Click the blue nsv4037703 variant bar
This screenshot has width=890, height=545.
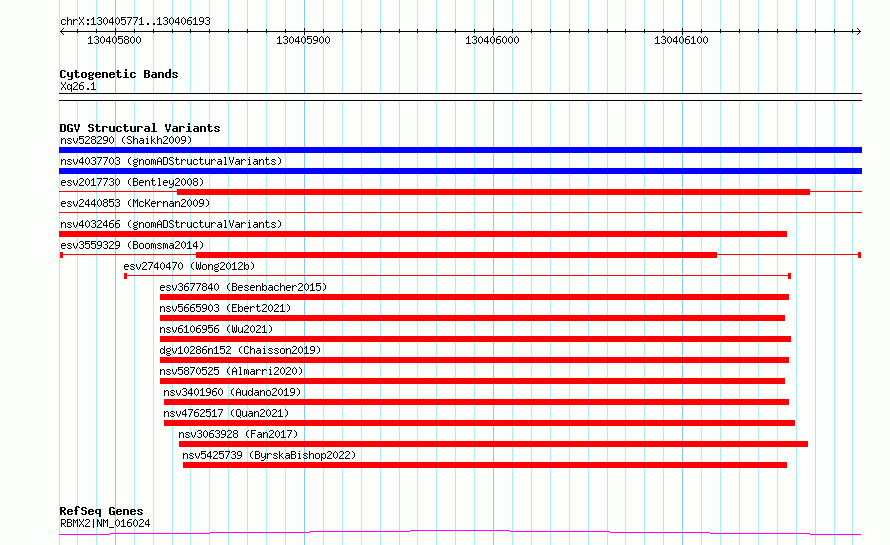pos(460,171)
